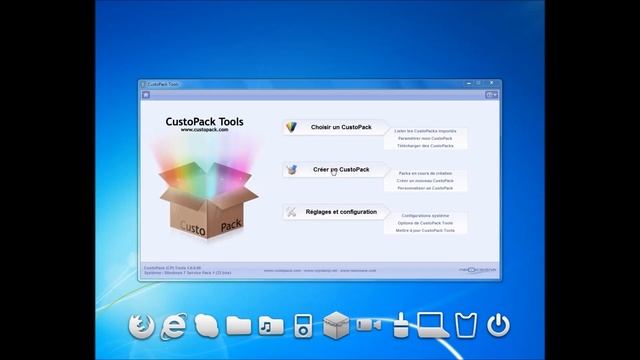
Task: Click the website links in the status bar
Action: (x=320, y=270)
